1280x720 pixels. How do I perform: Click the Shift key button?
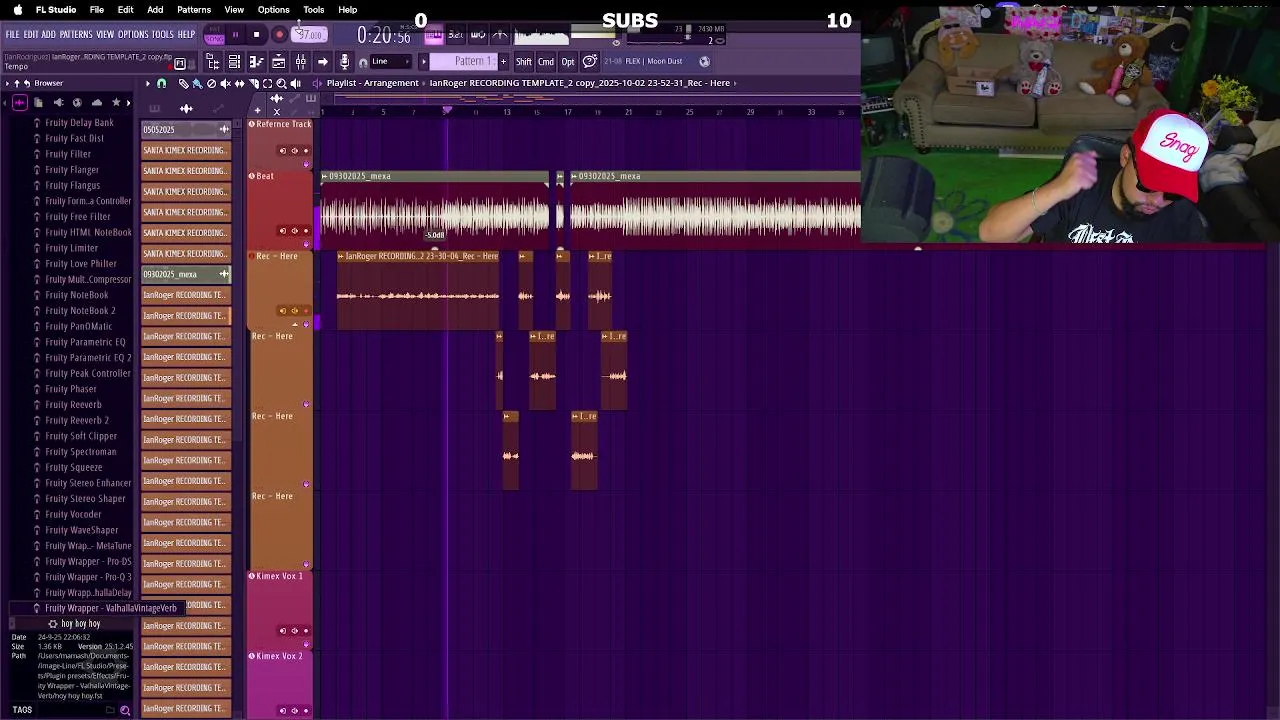tap(523, 62)
